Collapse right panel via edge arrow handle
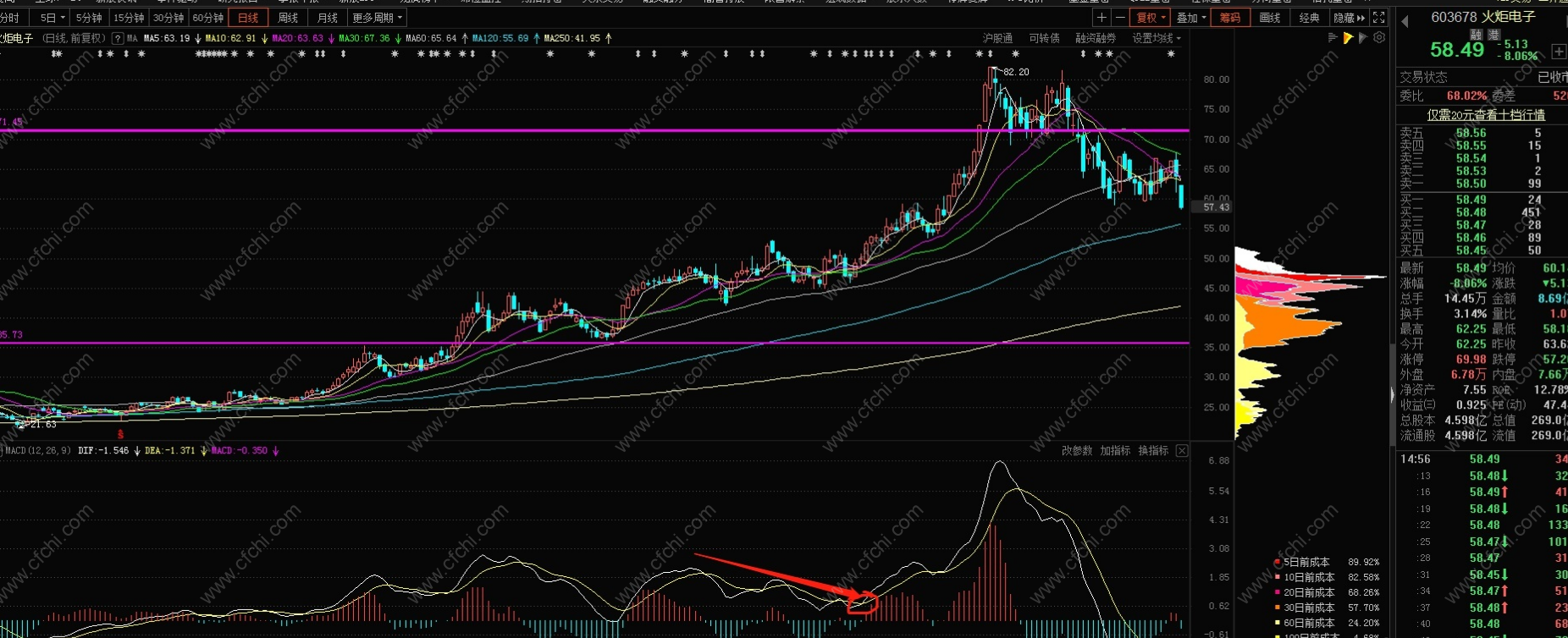 point(1393,395)
